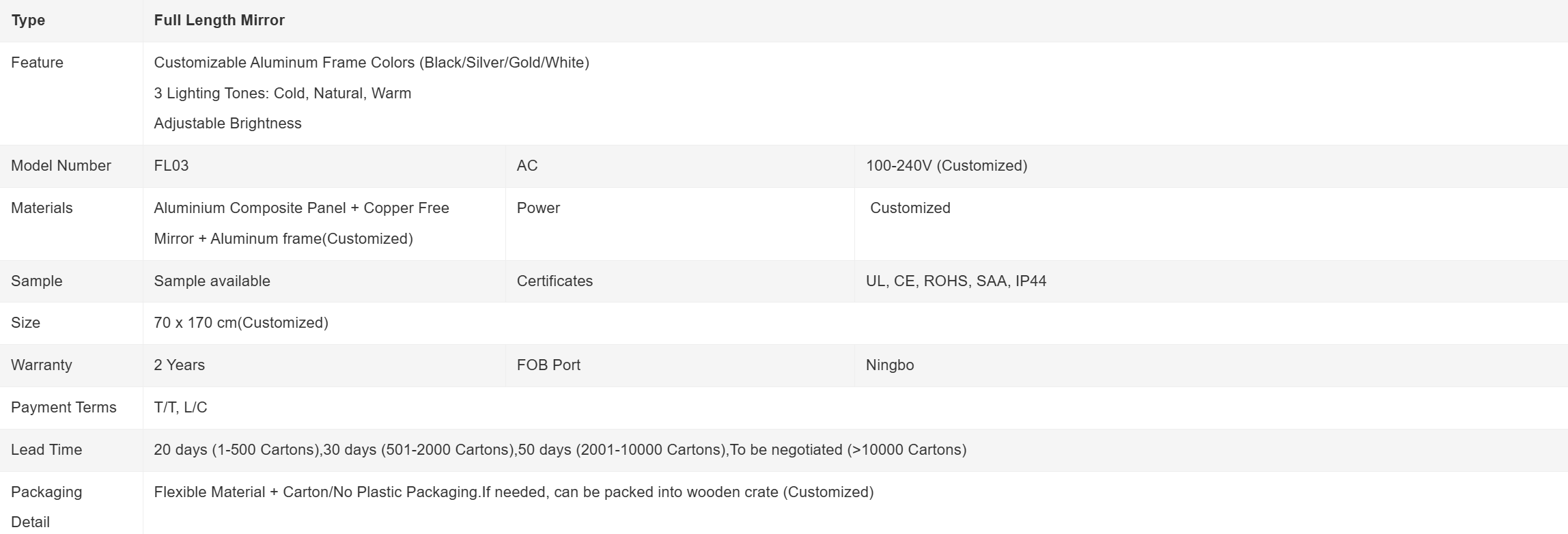
Task: Click the "Sample available" cell
Action: (212, 281)
